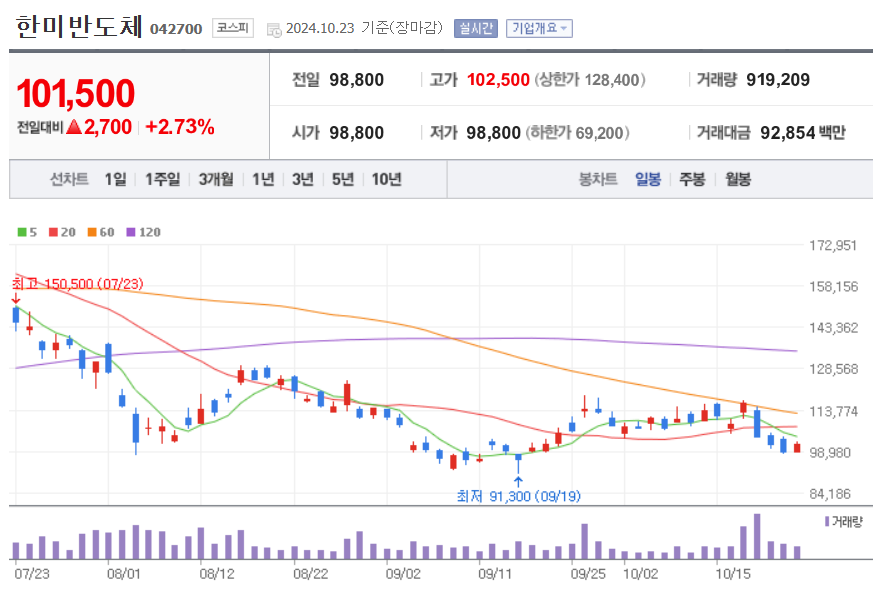The image size is (873, 602).
Task: Switch to 월봉 monthly candle chart
Action: coord(738,179)
